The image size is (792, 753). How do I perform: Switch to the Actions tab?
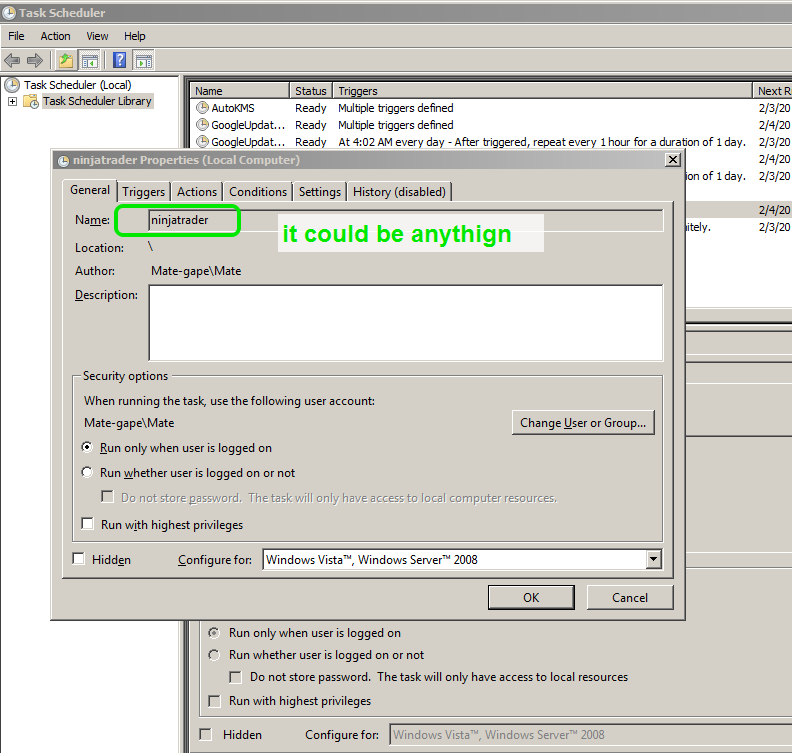click(x=196, y=192)
